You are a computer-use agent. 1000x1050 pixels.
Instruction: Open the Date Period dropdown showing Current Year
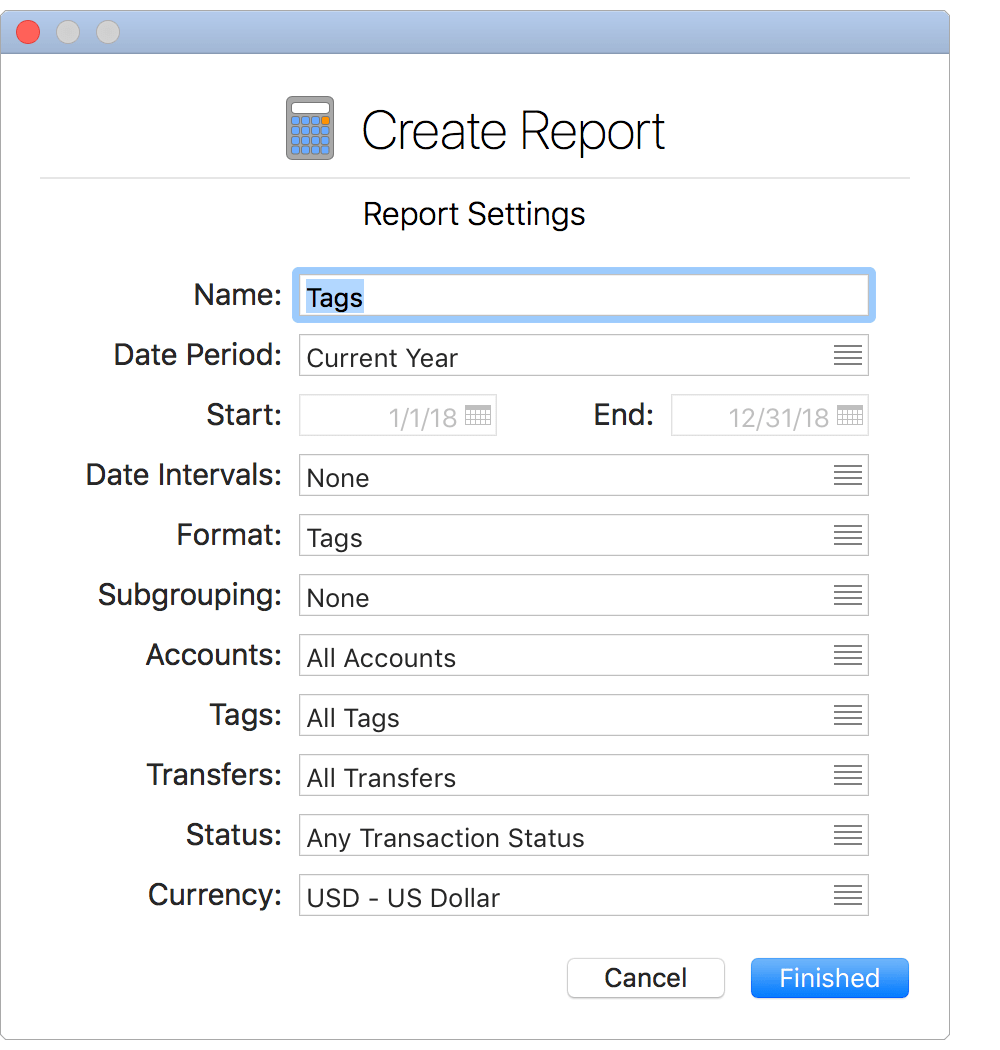[583, 356]
